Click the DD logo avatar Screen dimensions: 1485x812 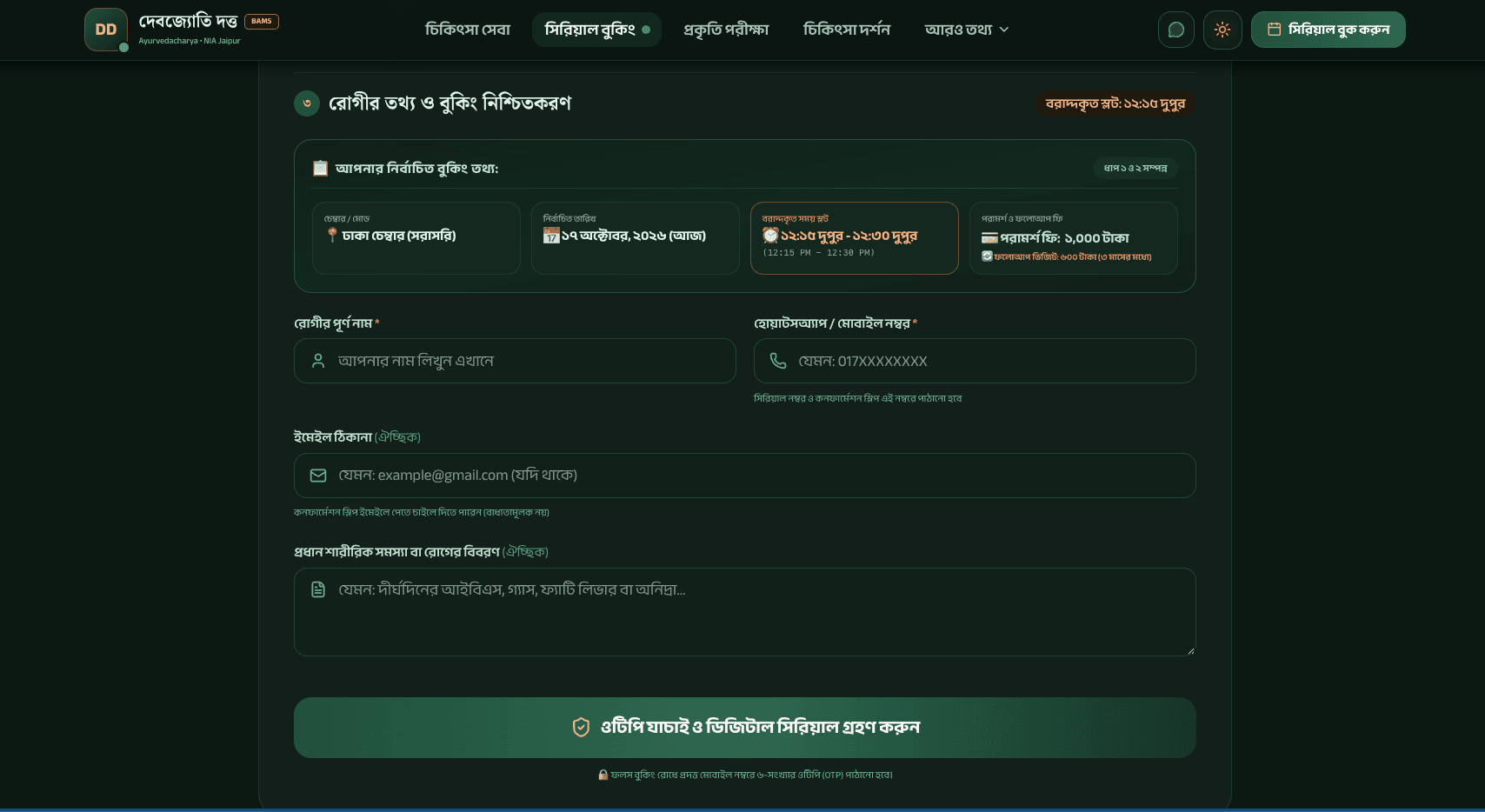(106, 30)
